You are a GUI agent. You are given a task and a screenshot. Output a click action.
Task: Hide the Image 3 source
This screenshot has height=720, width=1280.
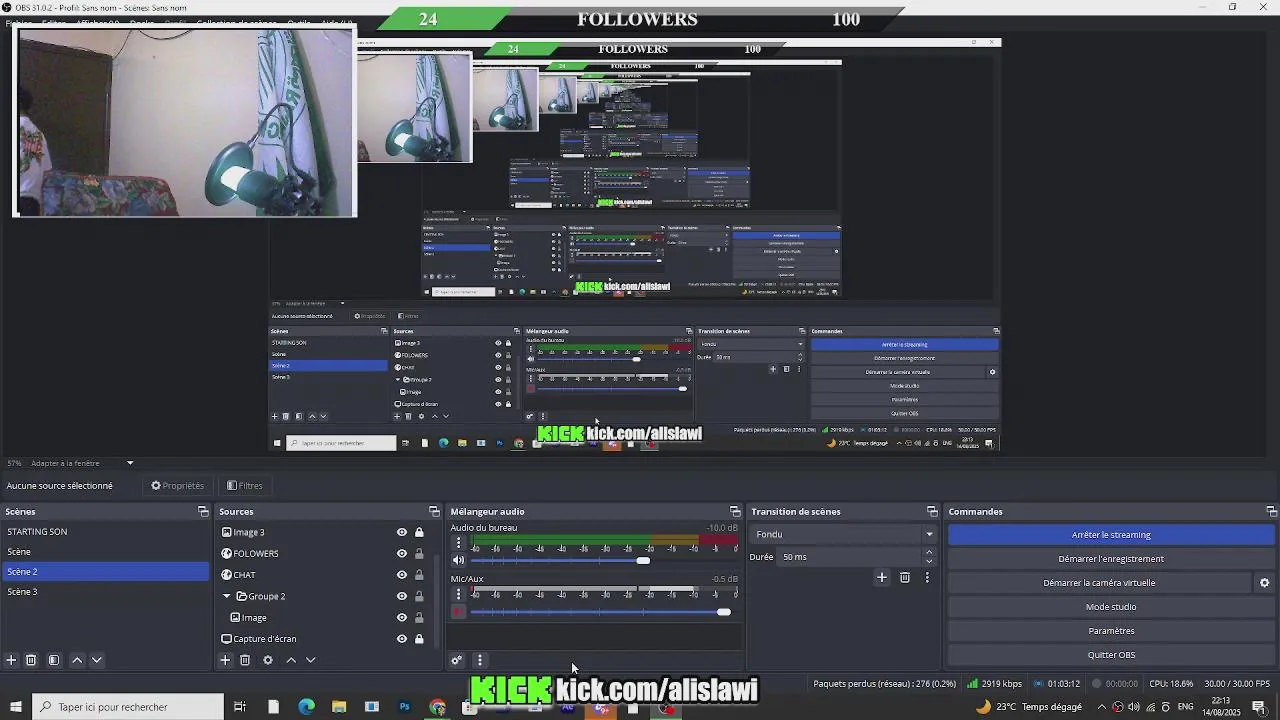point(402,533)
